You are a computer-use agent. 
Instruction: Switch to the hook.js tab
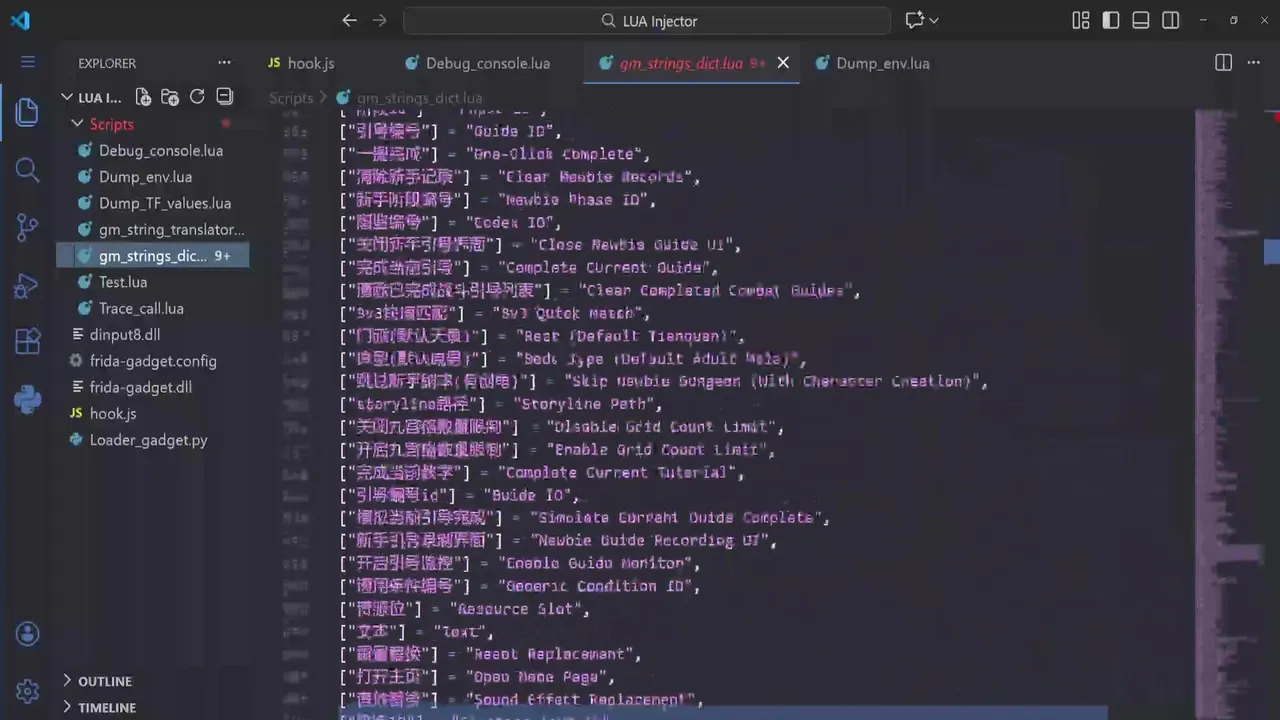pos(301,63)
